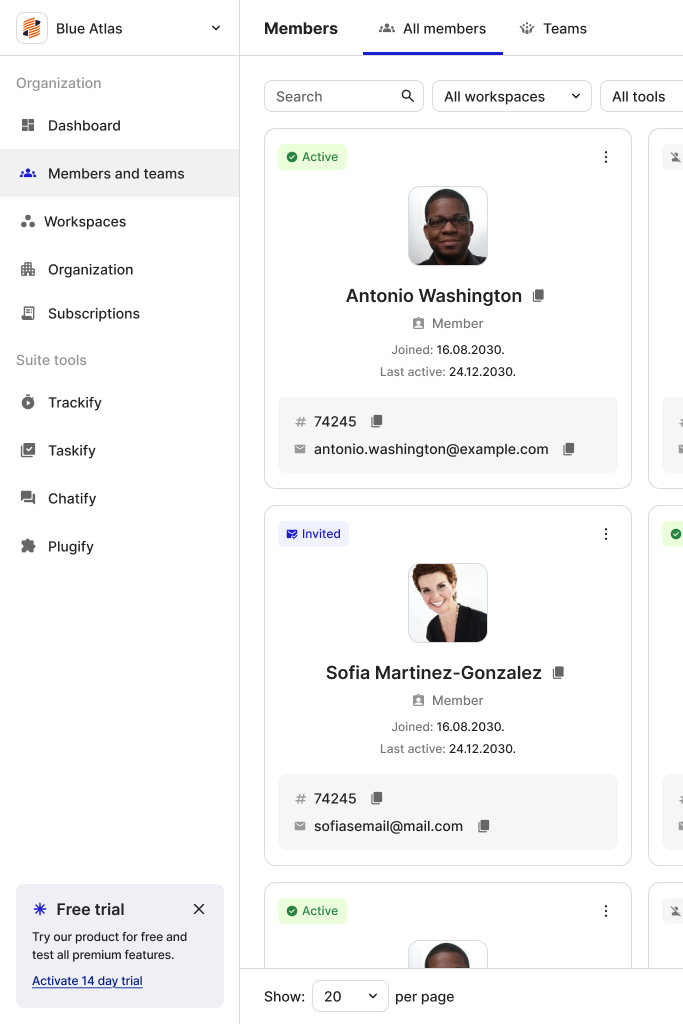This screenshot has width=683, height=1024.
Task: Select the All members tab
Action: coord(433,28)
